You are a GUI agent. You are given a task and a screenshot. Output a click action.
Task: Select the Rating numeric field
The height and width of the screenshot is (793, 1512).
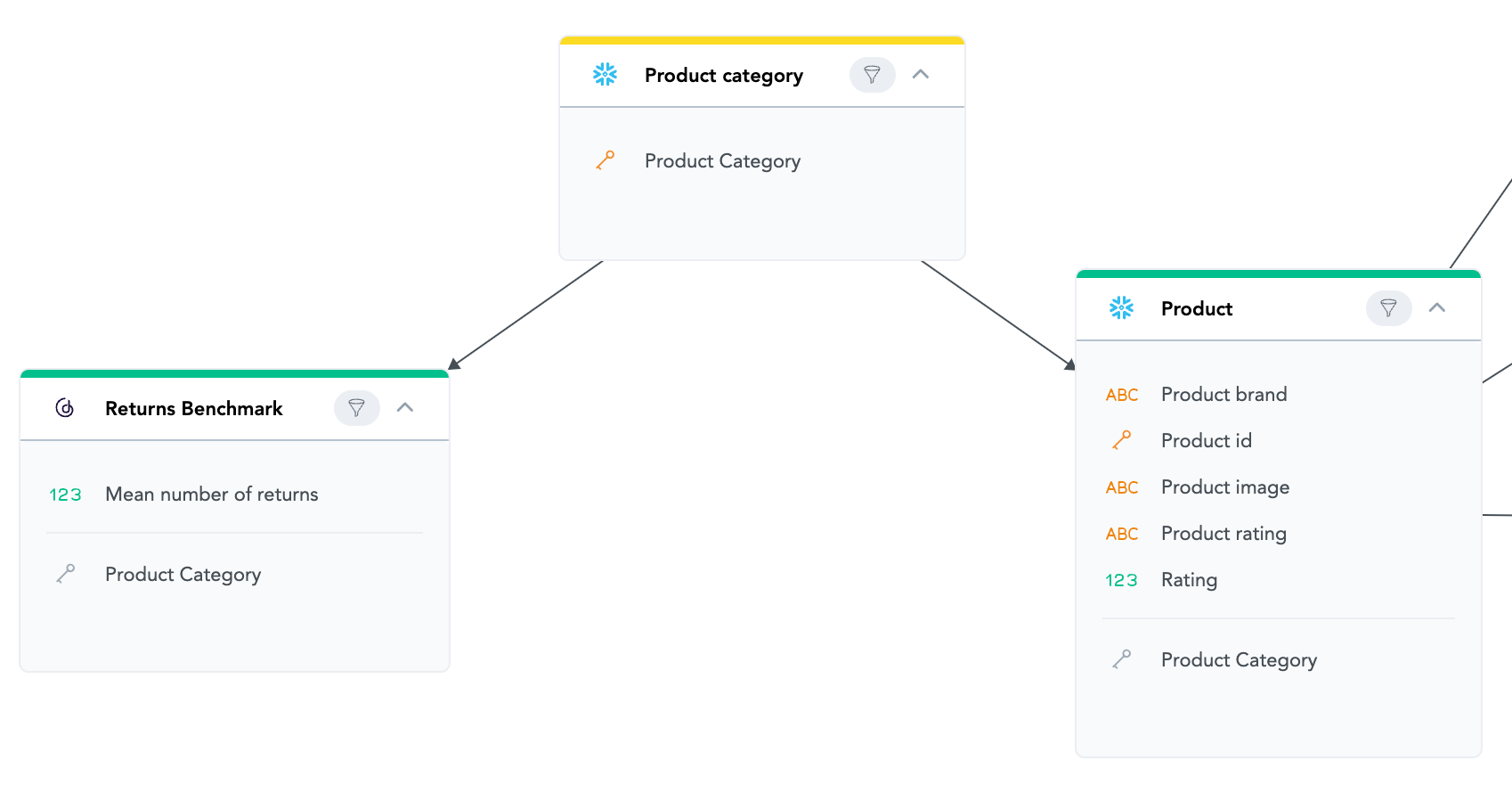pos(1189,580)
